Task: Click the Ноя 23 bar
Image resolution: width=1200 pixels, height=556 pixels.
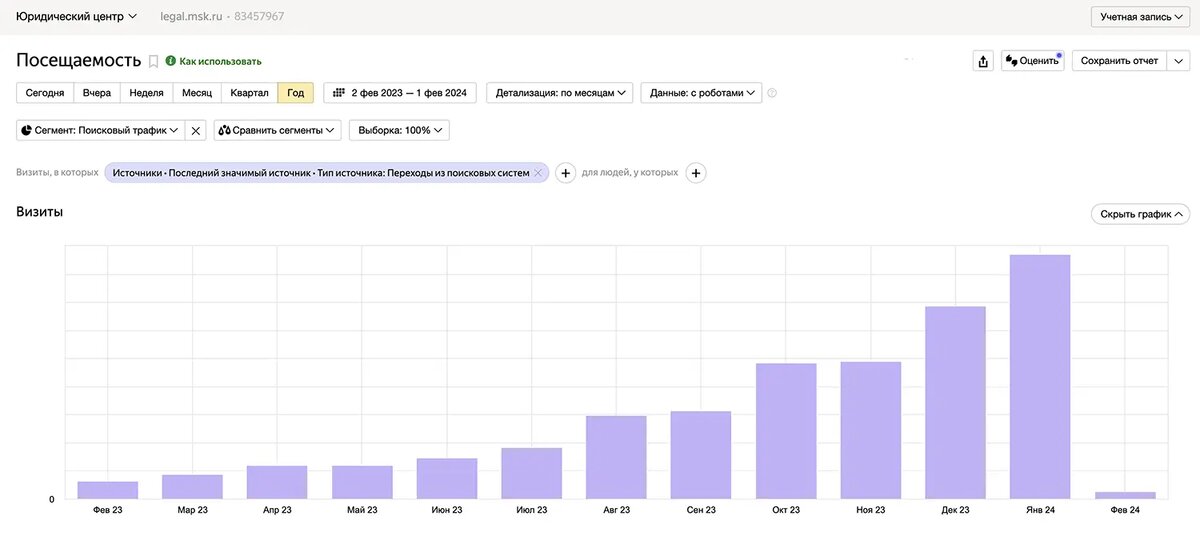Action: tap(871, 430)
